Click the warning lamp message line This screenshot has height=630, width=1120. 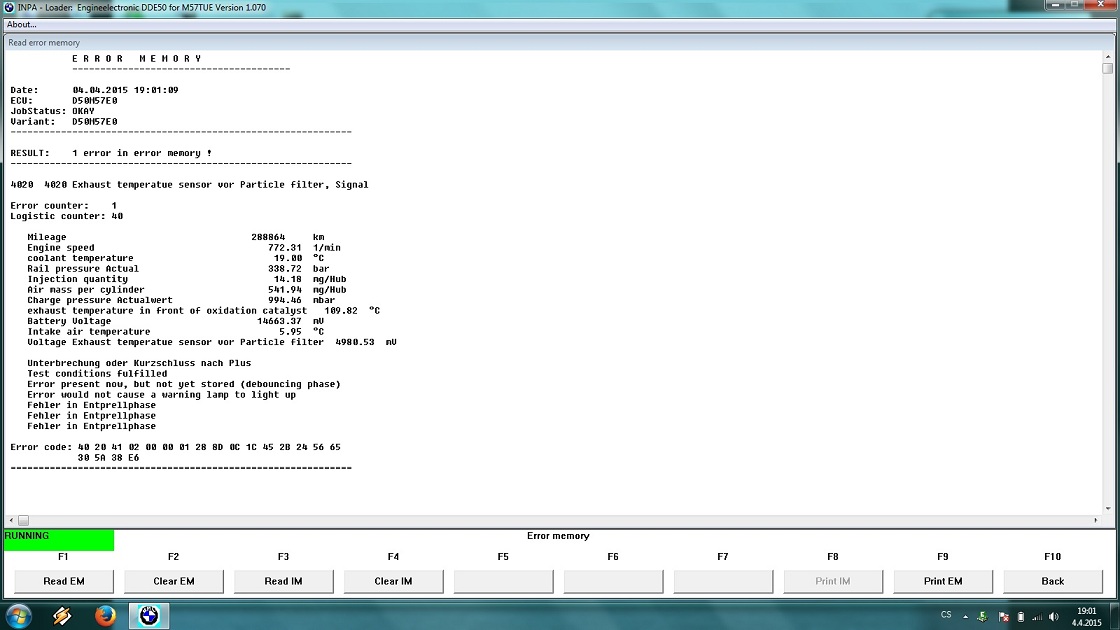161,394
